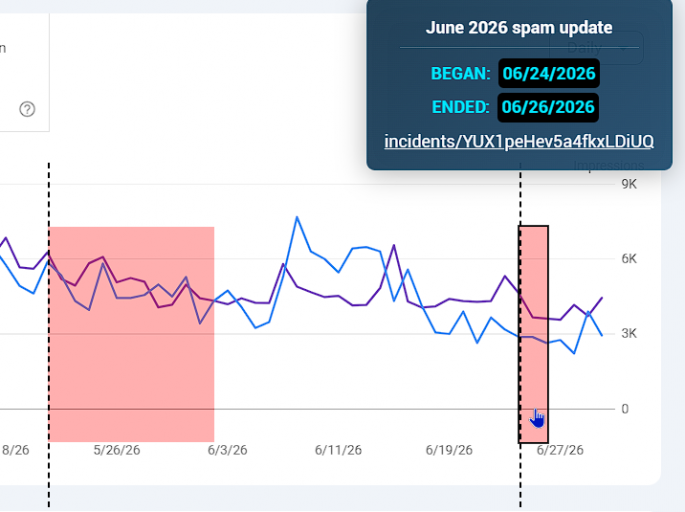Open the incidents/YUX1peHev5a4fkxLDiUQ link
The height and width of the screenshot is (512, 685).
(x=519, y=142)
